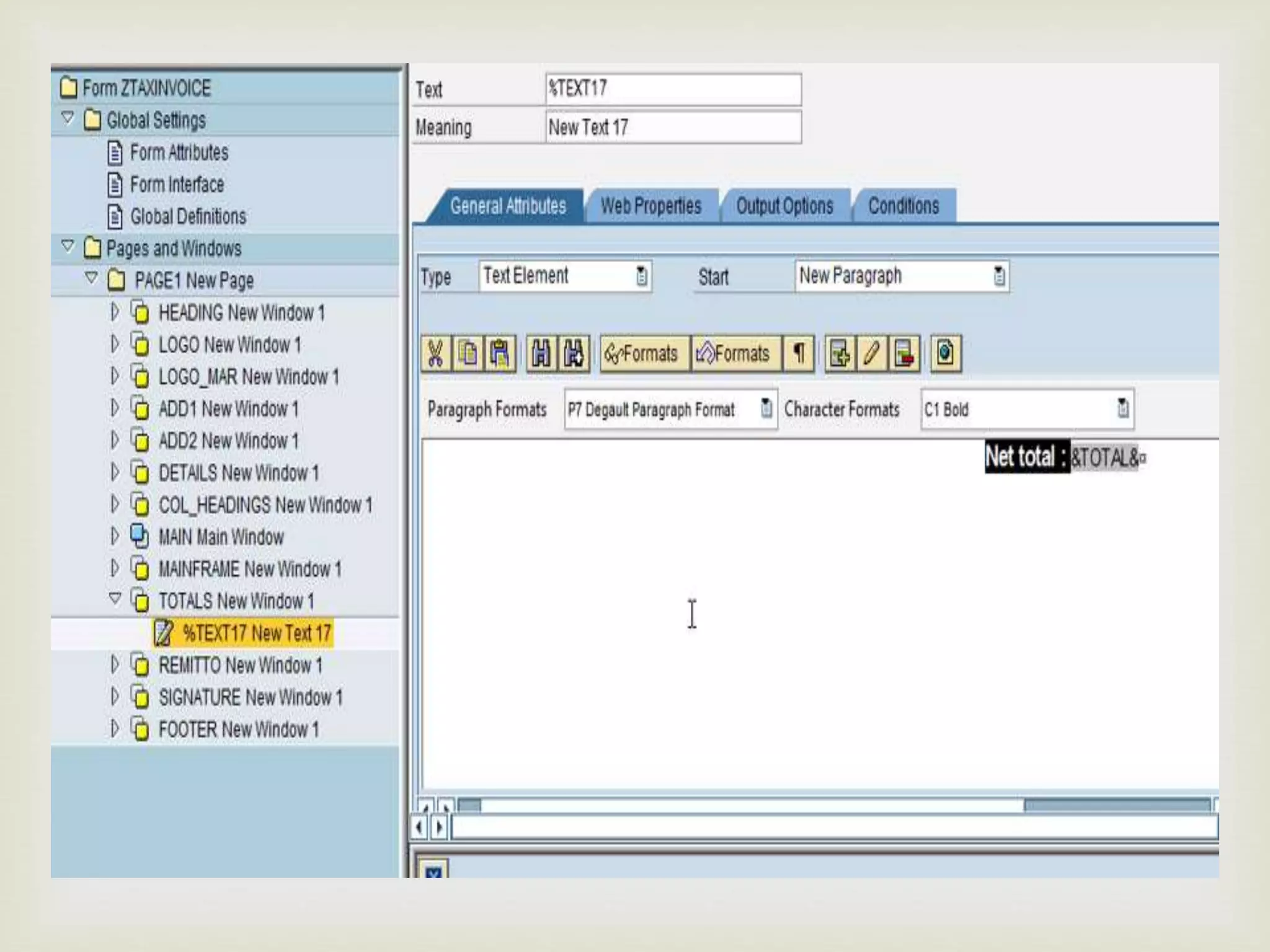Click the checkmark-Formats button

coord(644,354)
